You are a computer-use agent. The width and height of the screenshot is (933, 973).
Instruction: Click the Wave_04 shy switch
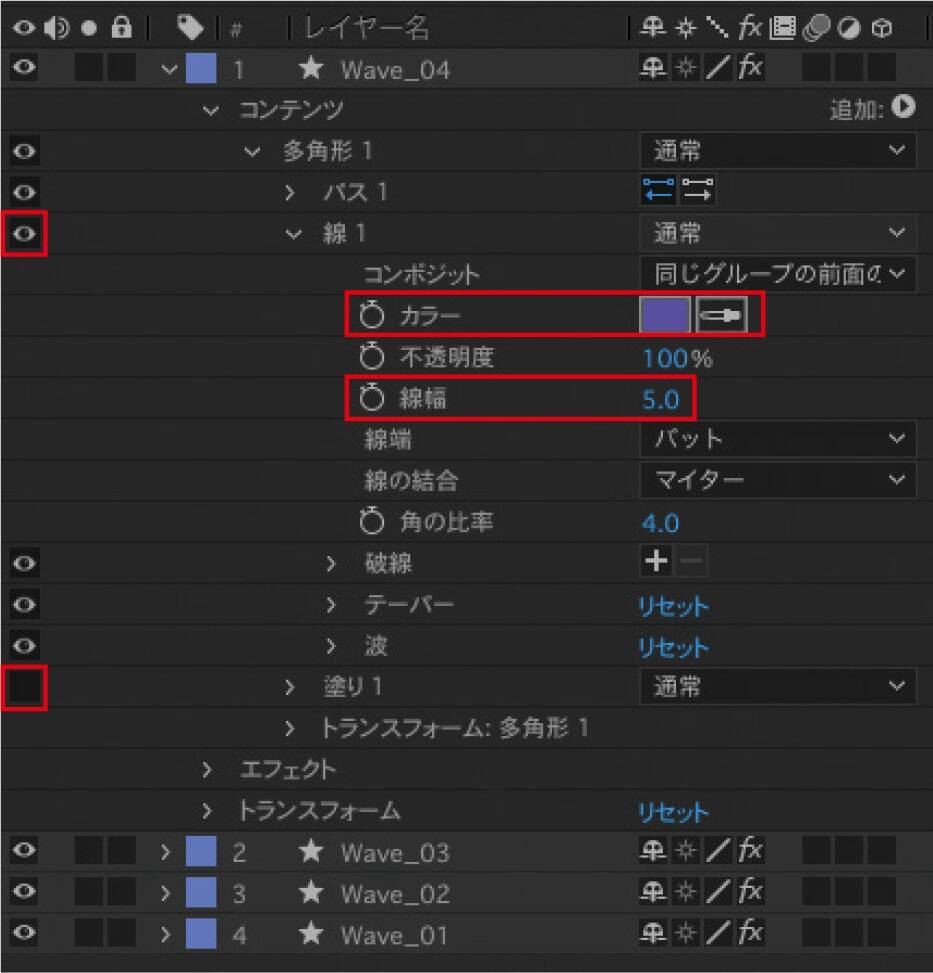click(x=653, y=67)
